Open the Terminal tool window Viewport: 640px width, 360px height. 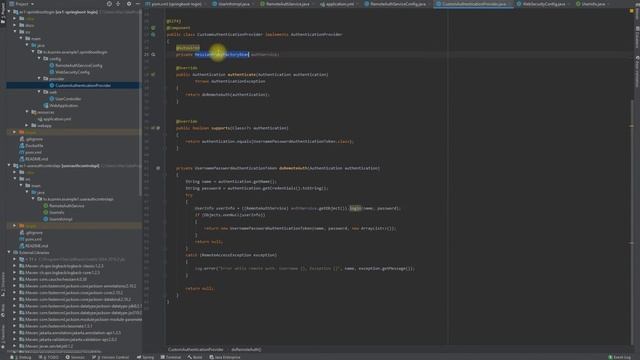pos(171,357)
